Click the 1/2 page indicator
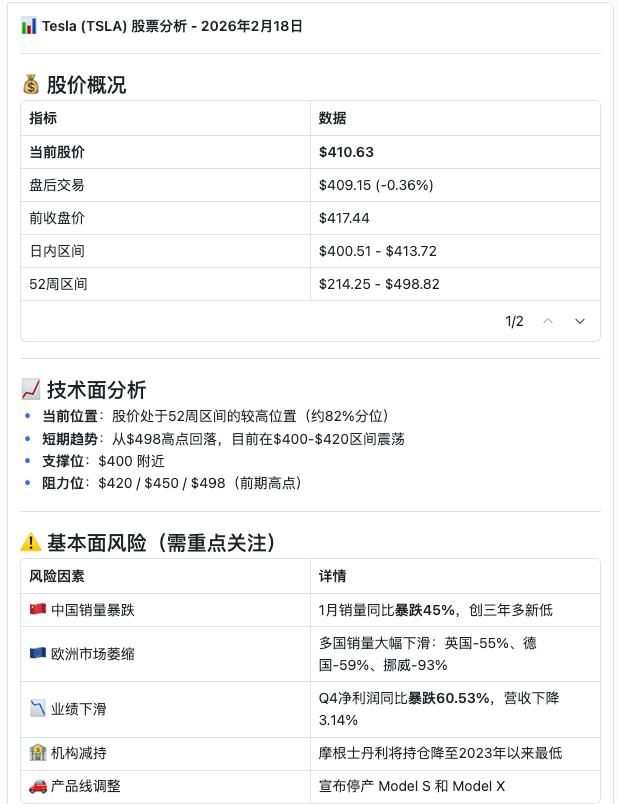The width and height of the screenshot is (618, 804). (514, 321)
